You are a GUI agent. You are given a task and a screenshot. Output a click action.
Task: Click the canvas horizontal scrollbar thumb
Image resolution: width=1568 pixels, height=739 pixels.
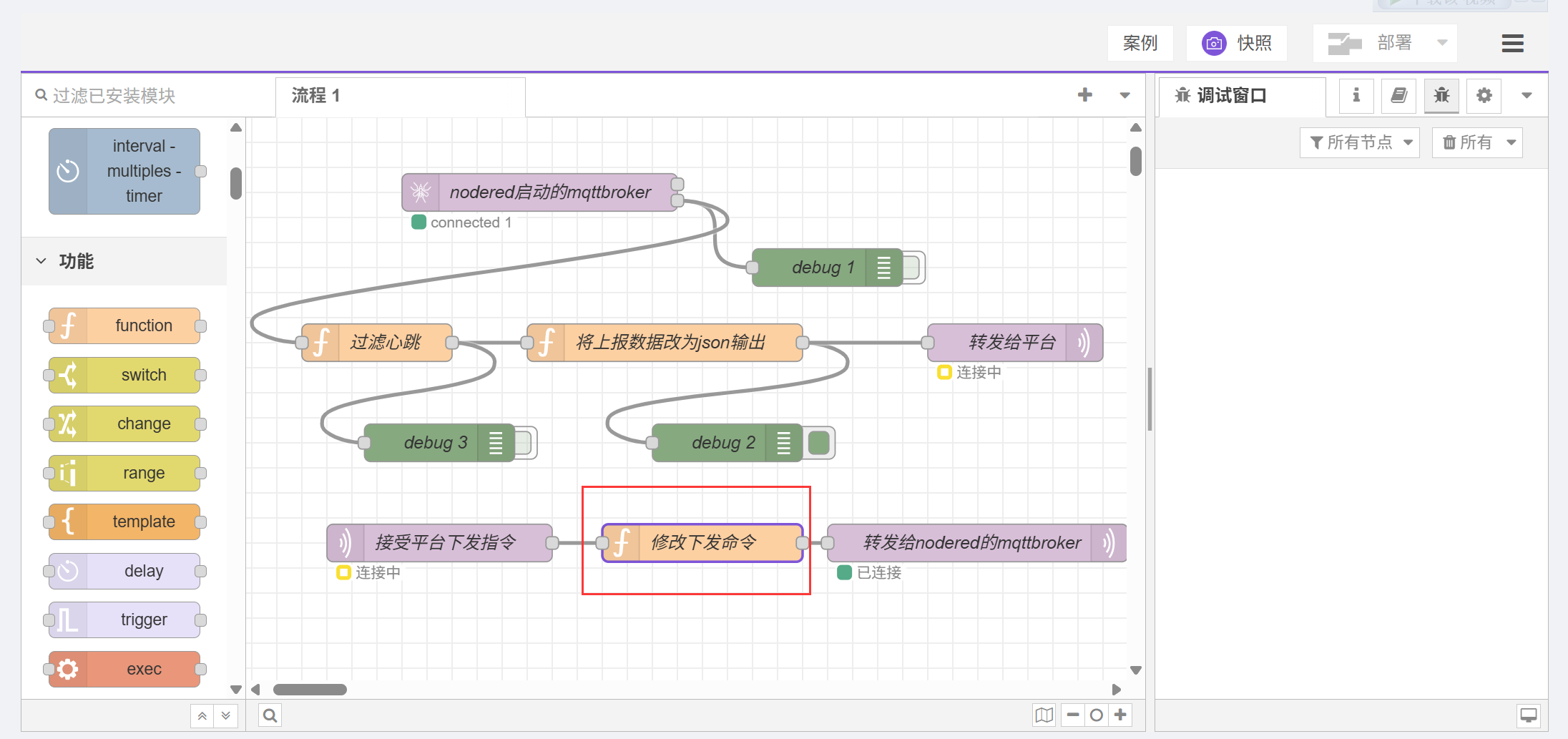(310, 690)
